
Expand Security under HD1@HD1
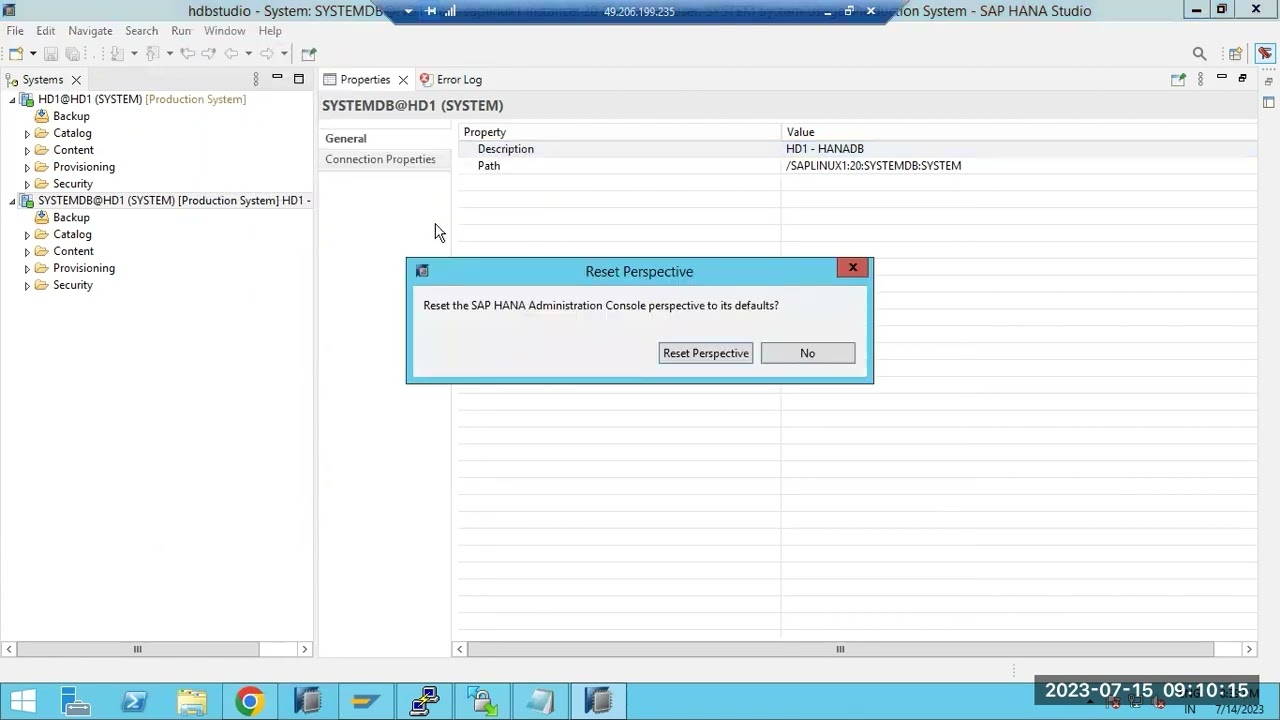tap(27, 185)
